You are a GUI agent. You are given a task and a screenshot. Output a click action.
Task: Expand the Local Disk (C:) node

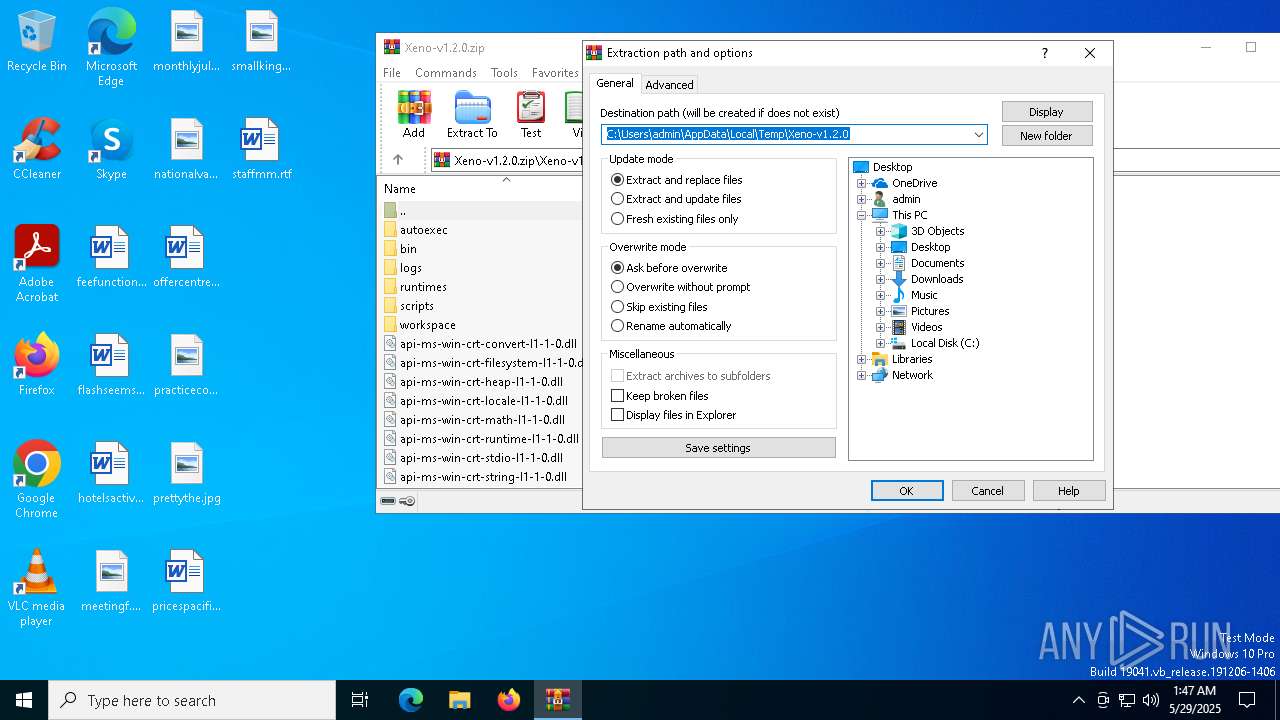(880, 344)
